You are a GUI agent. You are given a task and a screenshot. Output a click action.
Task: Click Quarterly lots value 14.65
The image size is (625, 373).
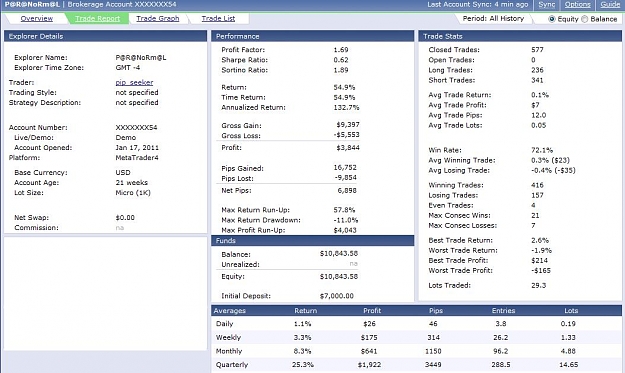coord(568,365)
